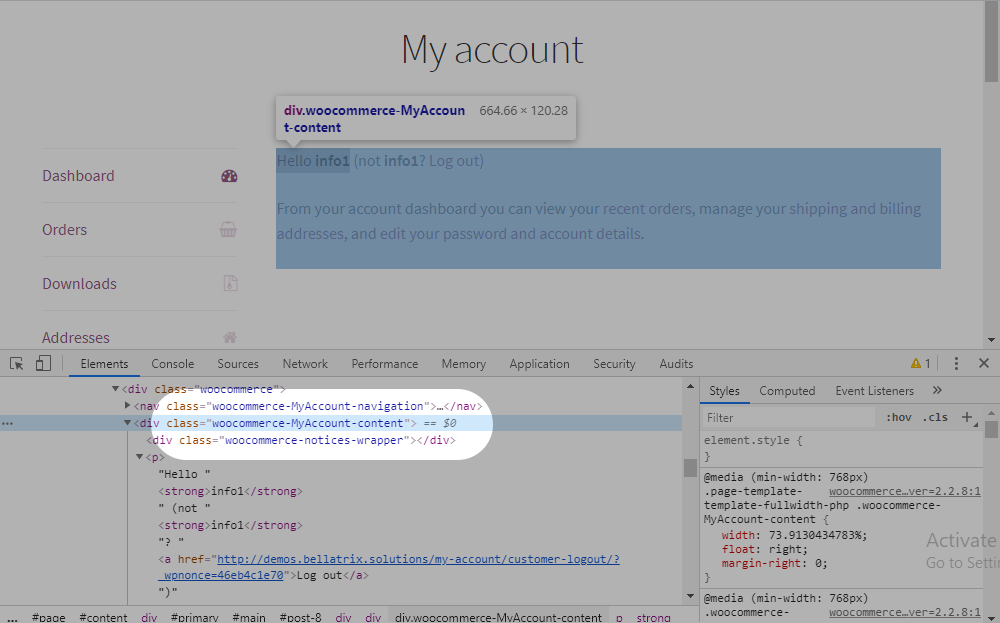The image size is (1000, 623).
Task: Open the Performance tab
Action: point(385,363)
